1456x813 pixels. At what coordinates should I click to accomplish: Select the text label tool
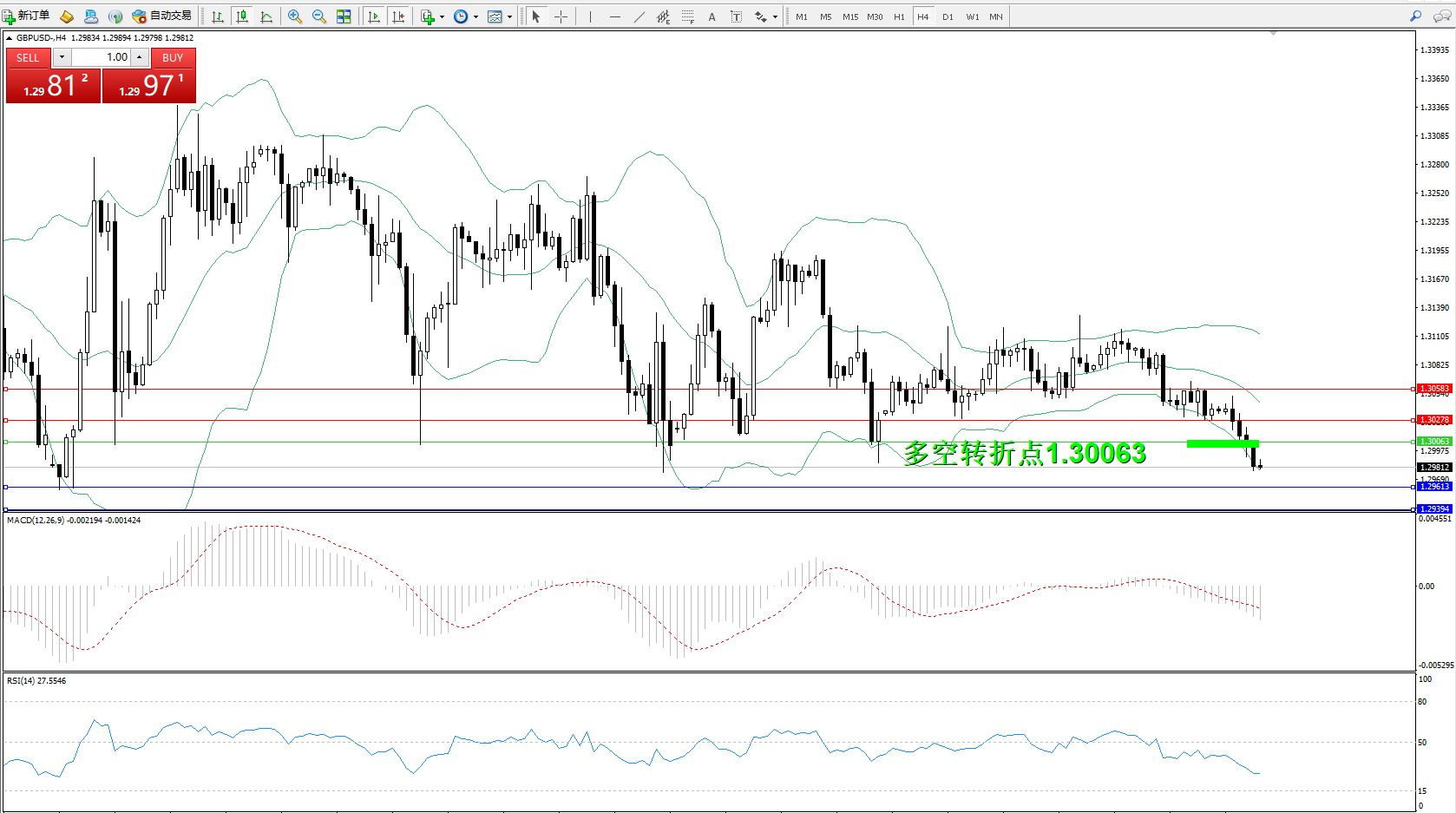pos(736,16)
